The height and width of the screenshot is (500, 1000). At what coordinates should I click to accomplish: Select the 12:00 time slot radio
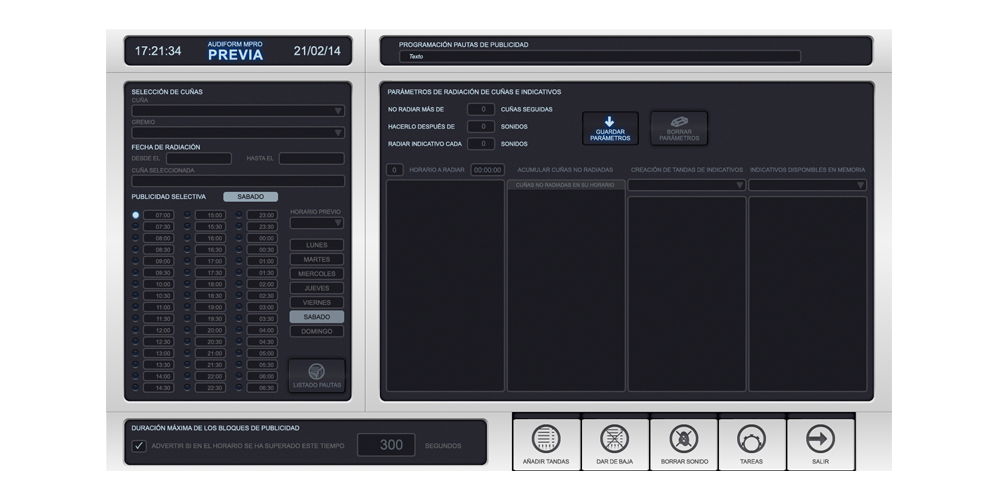[x=135, y=330]
